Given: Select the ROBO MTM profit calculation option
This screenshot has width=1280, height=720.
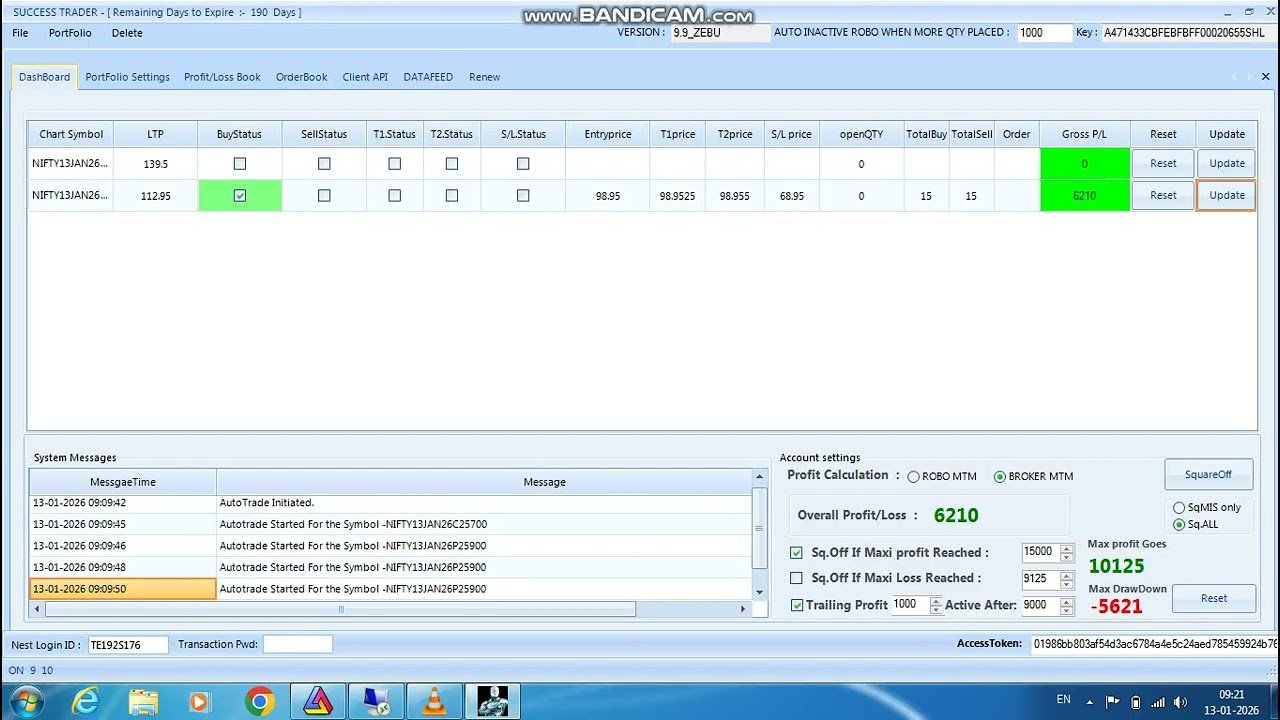Looking at the screenshot, I should click(x=911, y=476).
